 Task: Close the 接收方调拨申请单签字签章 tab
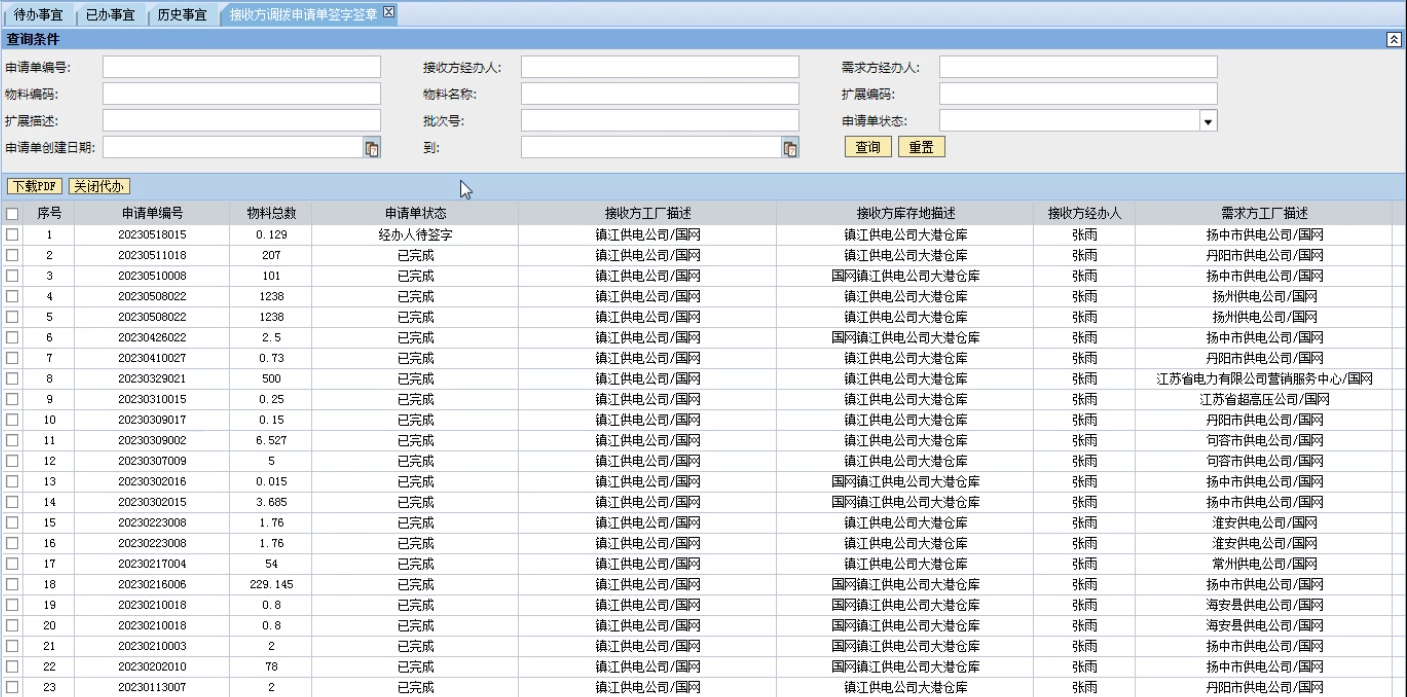click(x=390, y=12)
